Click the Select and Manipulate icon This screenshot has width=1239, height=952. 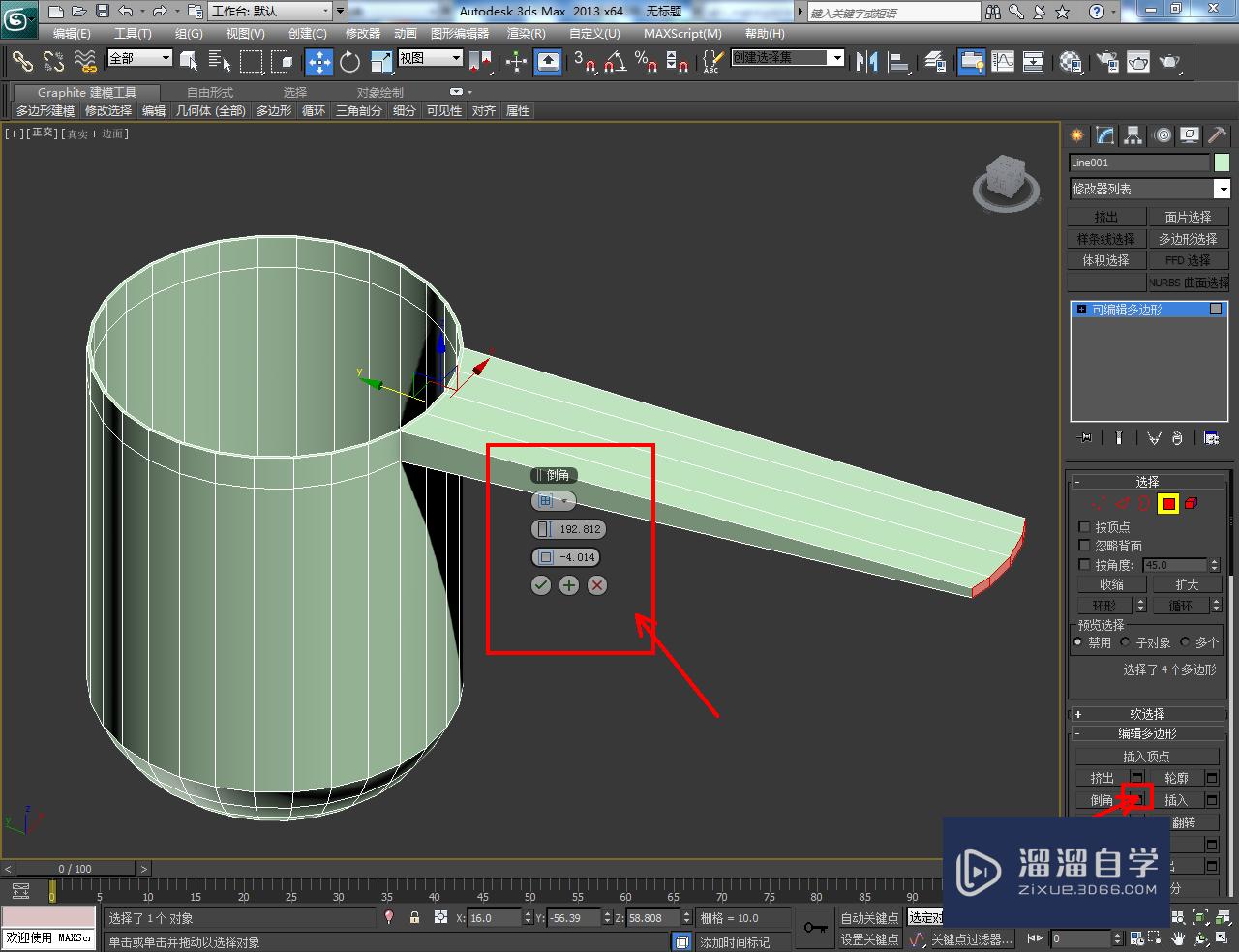(516, 61)
